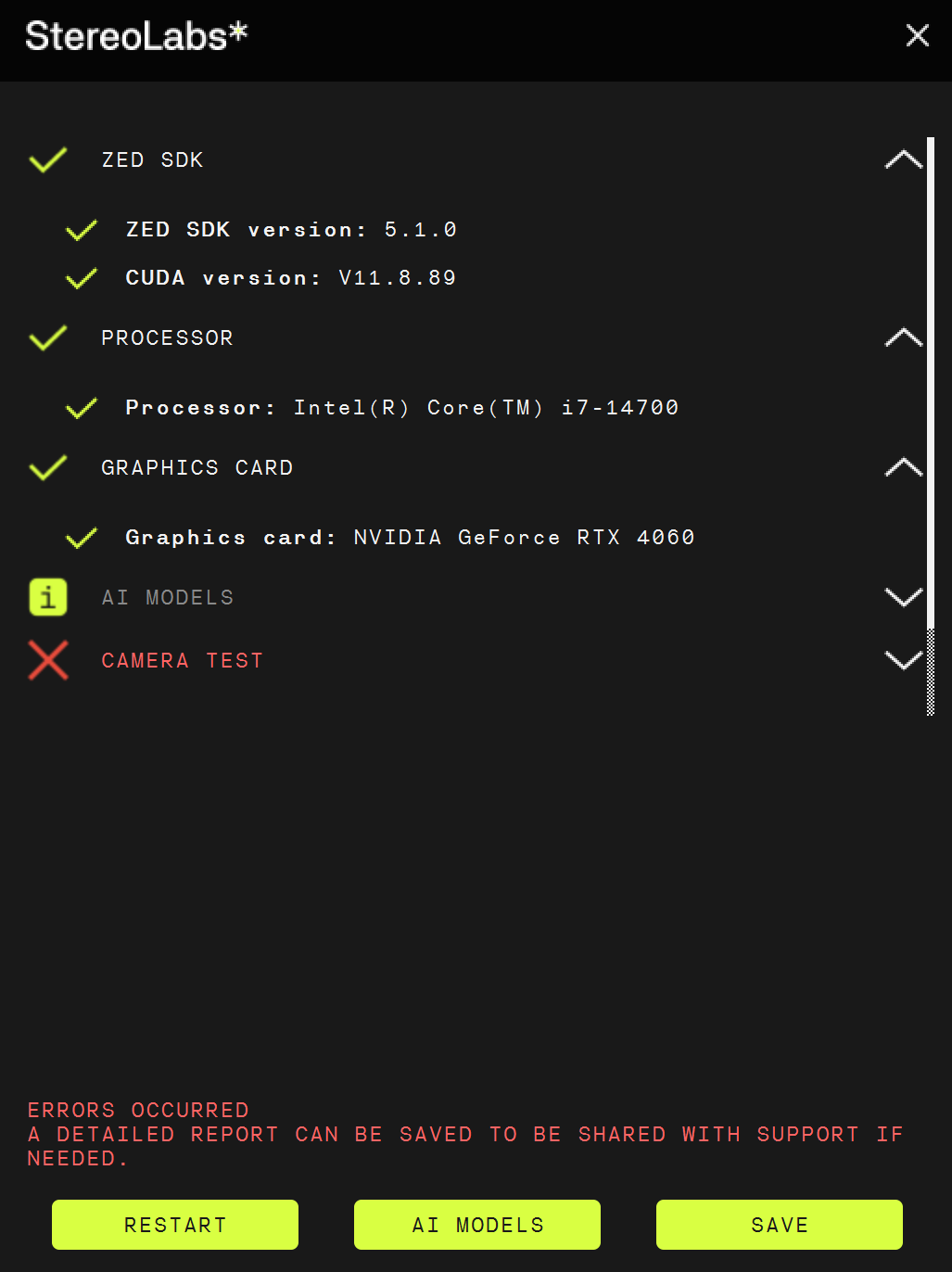The width and height of the screenshot is (952, 1272).
Task: Expand the Camera Test section chevron
Action: (x=903, y=660)
